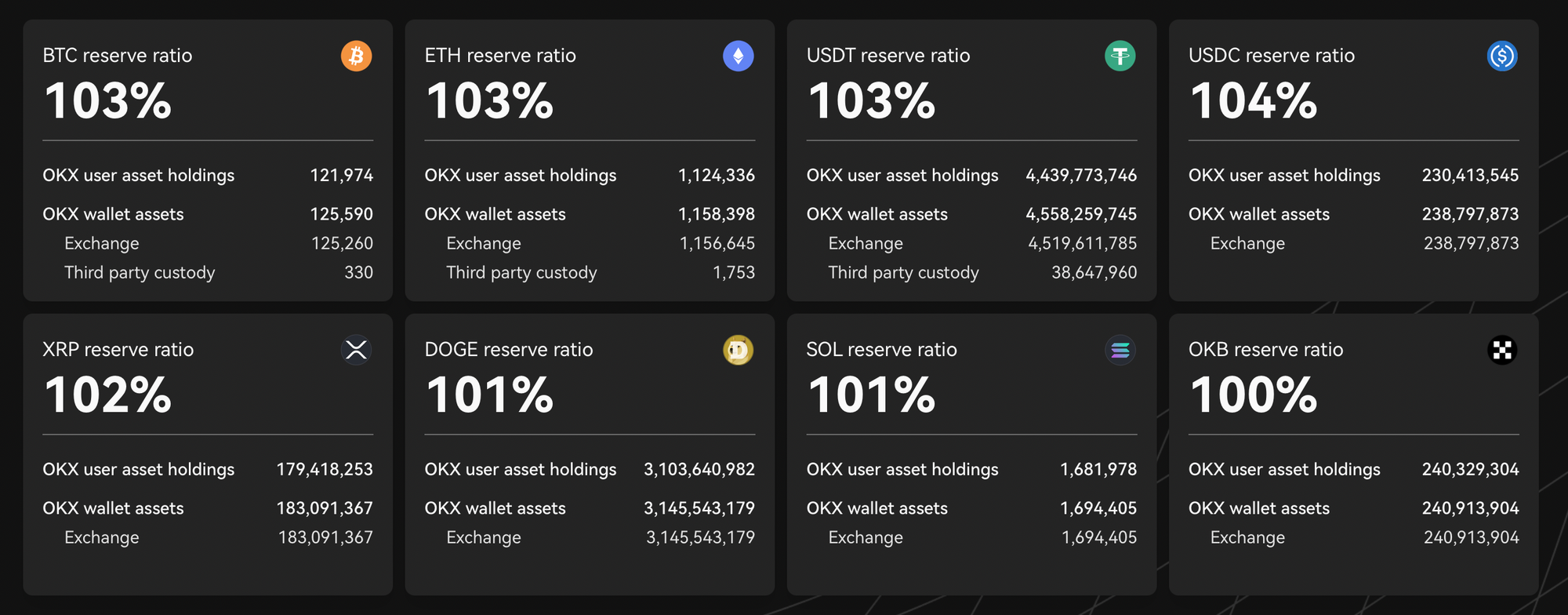Click the Dogecoin icon
This screenshot has width=1568, height=615.
739,350
